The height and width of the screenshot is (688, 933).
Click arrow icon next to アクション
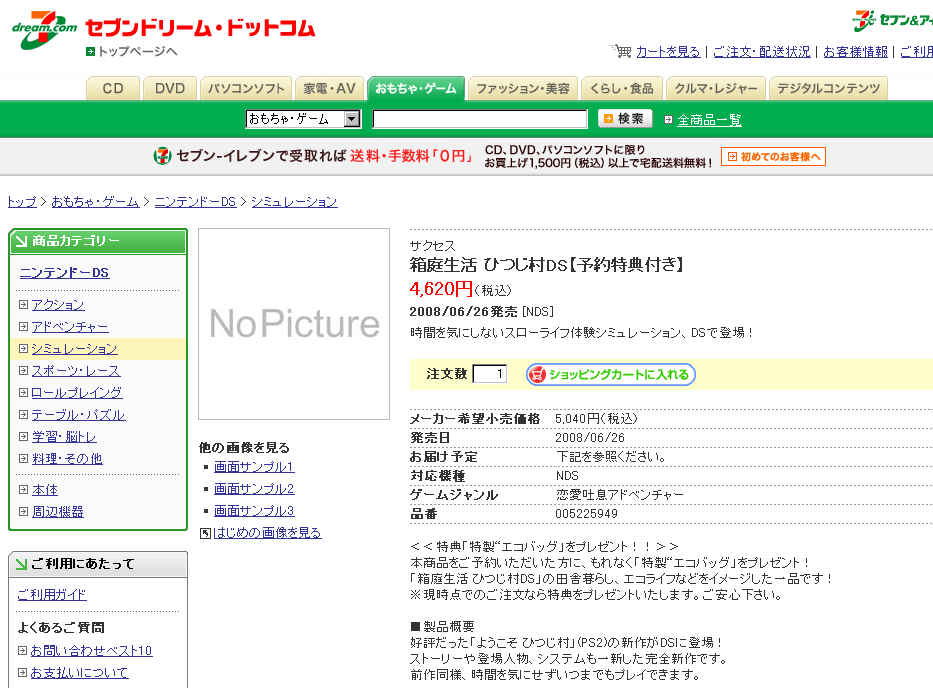(23, 305)
